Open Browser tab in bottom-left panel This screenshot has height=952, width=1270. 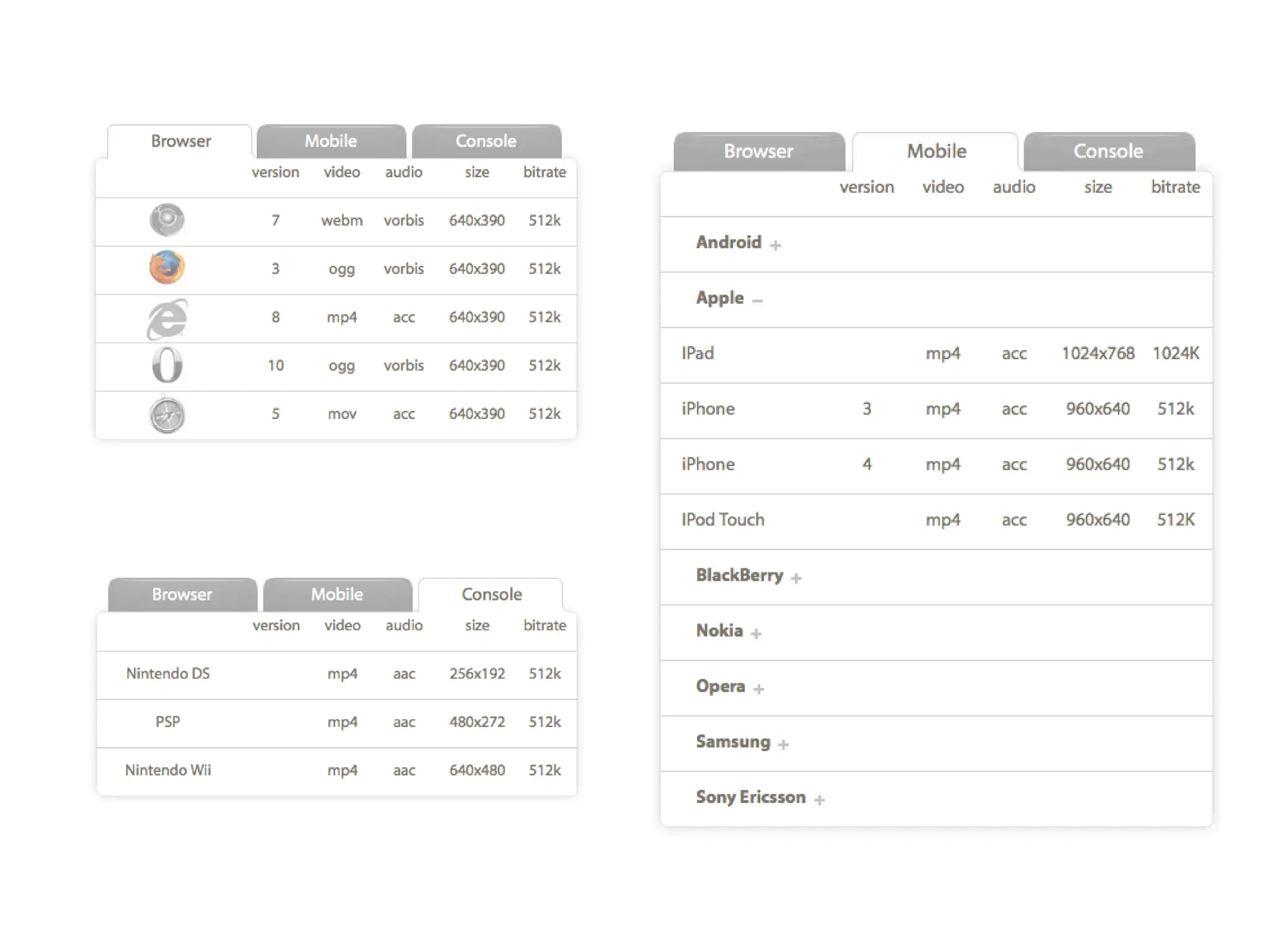[182, 594]
